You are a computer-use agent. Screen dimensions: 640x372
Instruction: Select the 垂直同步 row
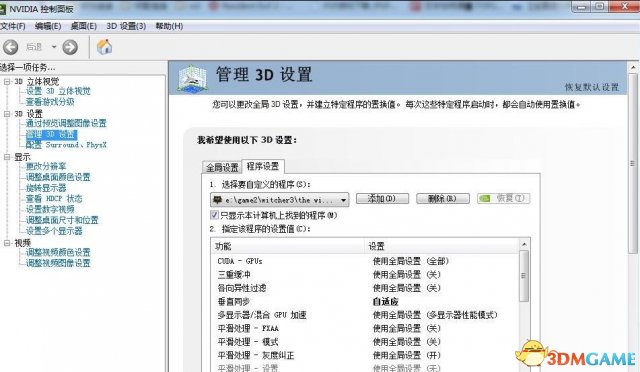[x=365, y=301]
